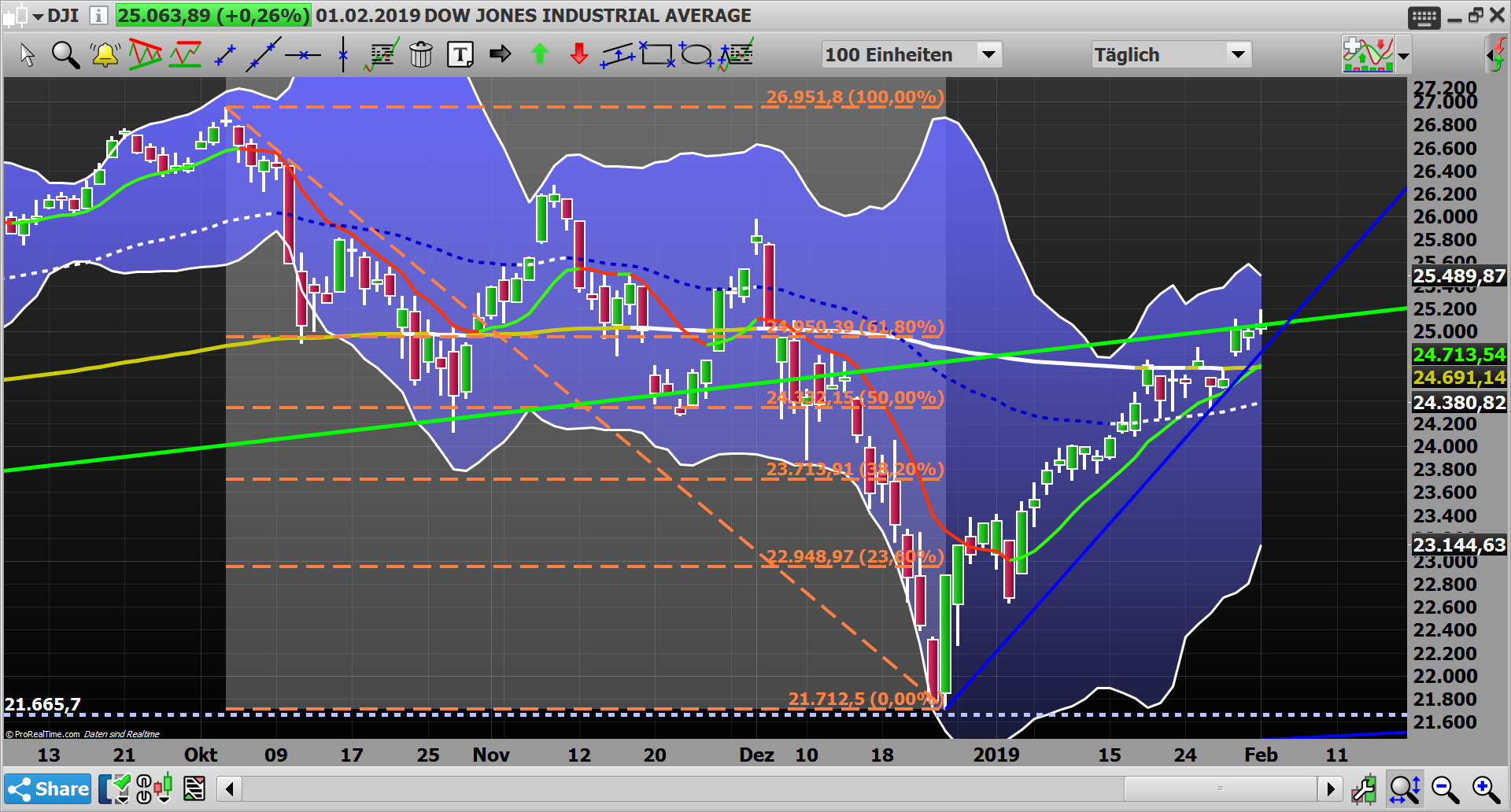1511x812 pixels.
Task: Click the right scroll arrow of time scrollbar
Action: (1330, 788)
